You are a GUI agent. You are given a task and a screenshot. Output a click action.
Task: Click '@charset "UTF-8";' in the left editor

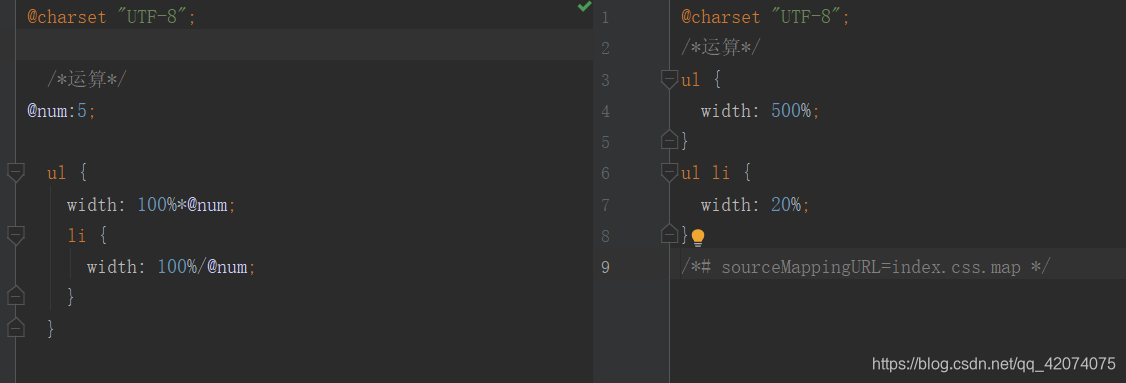click(x=111, y=17)
